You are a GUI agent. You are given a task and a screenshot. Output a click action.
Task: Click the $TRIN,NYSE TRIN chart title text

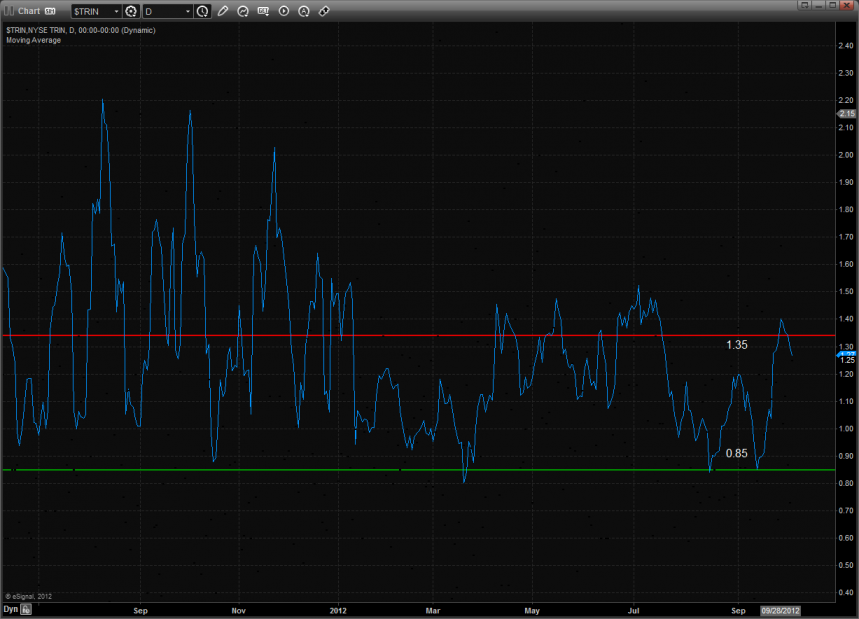[81, 30]
